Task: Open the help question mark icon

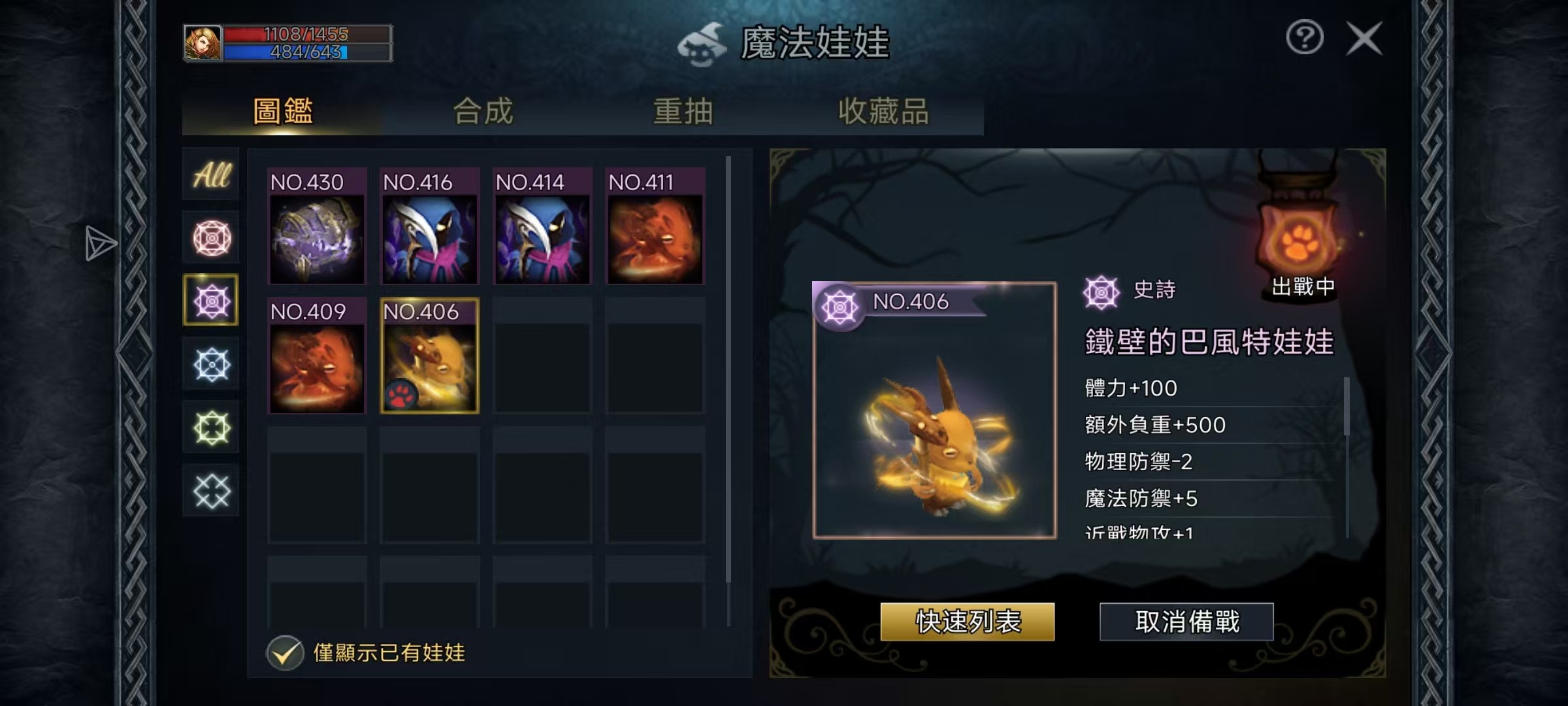Action: pyautogui.click(x=1305, y=37)
